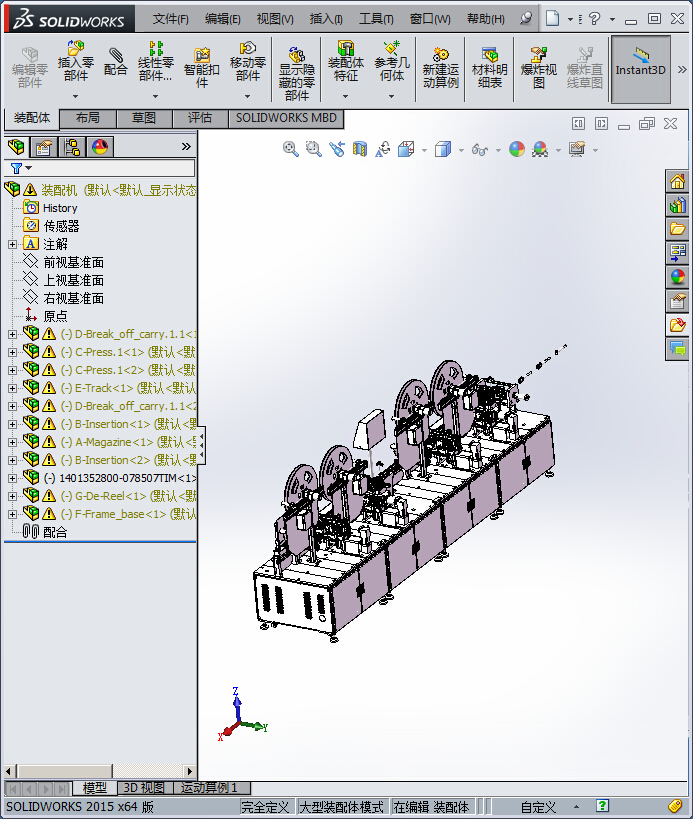Click Display Style cube icon
The width and height of the screenshot is (693, 819).
(x=443, y=149)
